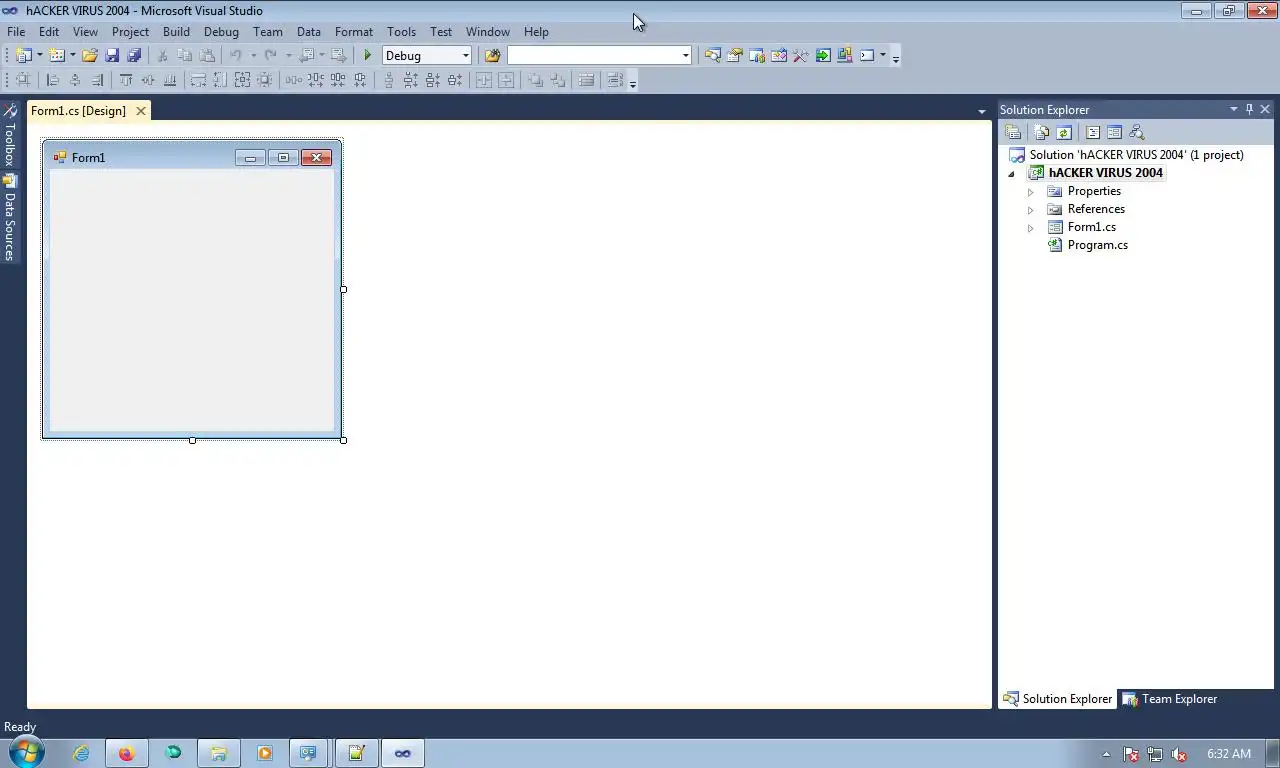Toggle auto-hide pin on Solution Explorer
Screen dimensions: 1280x768
[x=1249, y=109]
